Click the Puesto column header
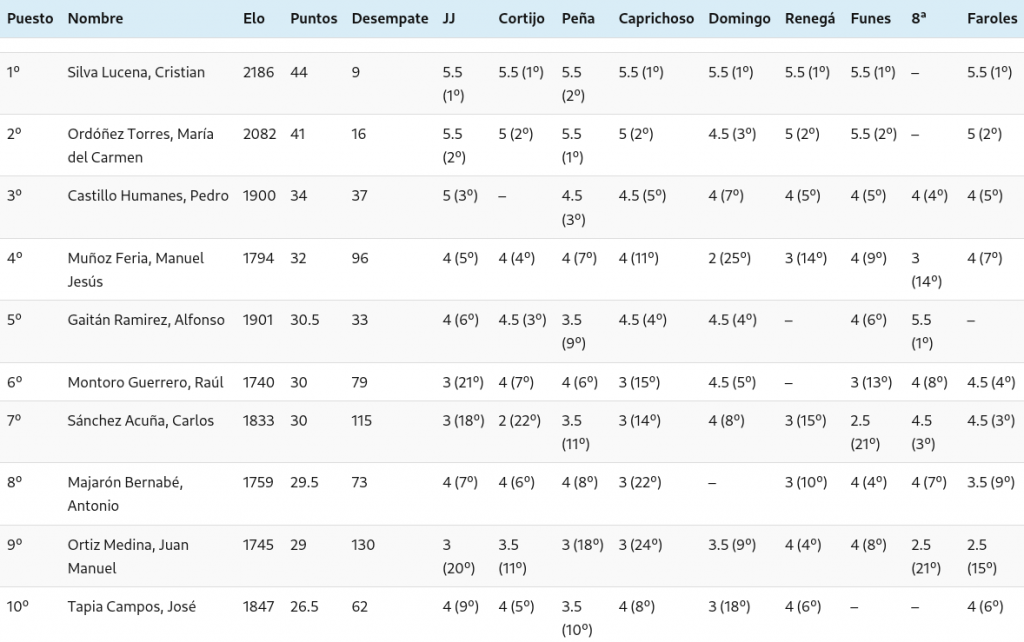 click(x=30, y=19)
